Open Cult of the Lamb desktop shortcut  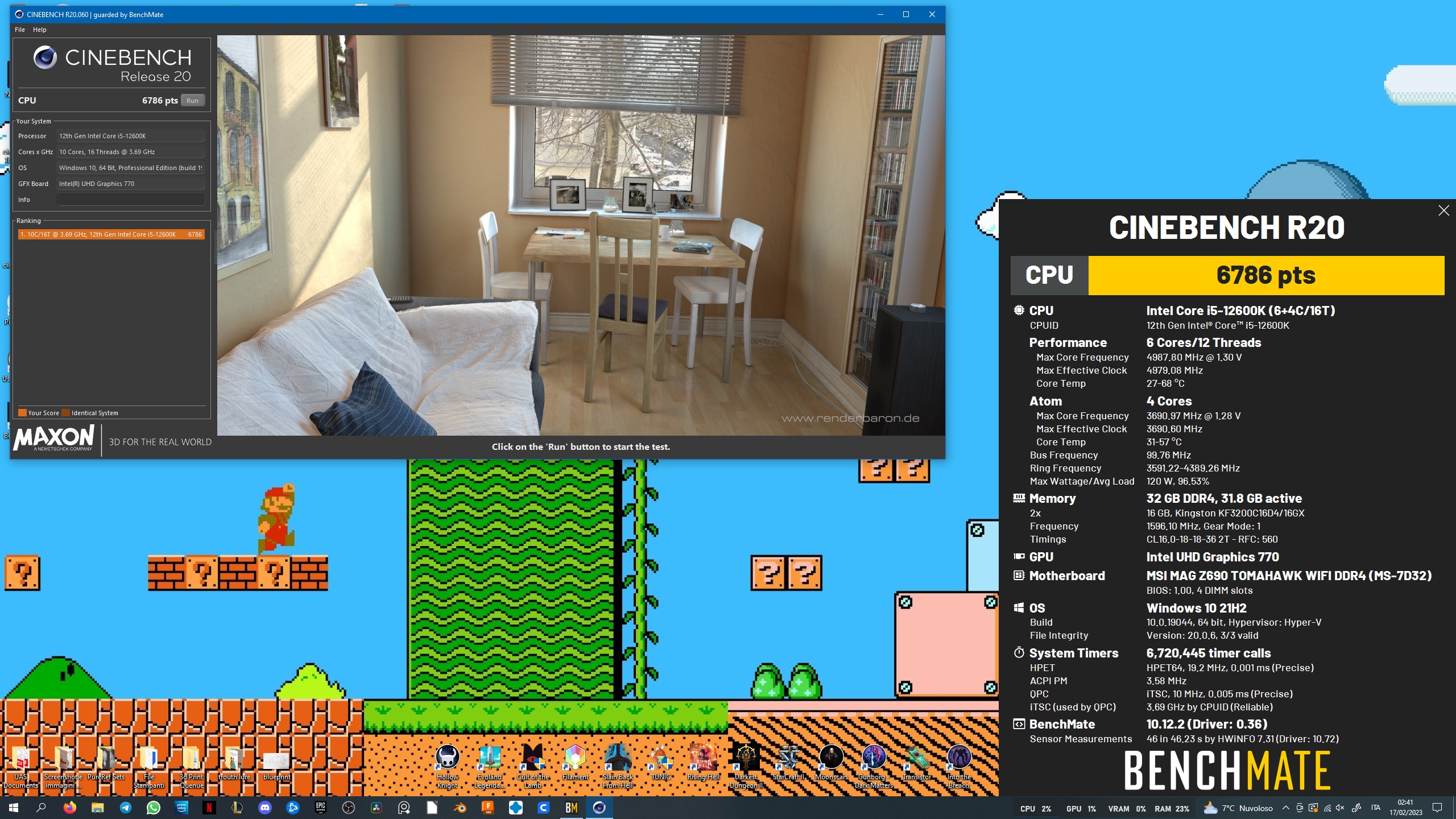pyautogui.click(x=533, y=767)
